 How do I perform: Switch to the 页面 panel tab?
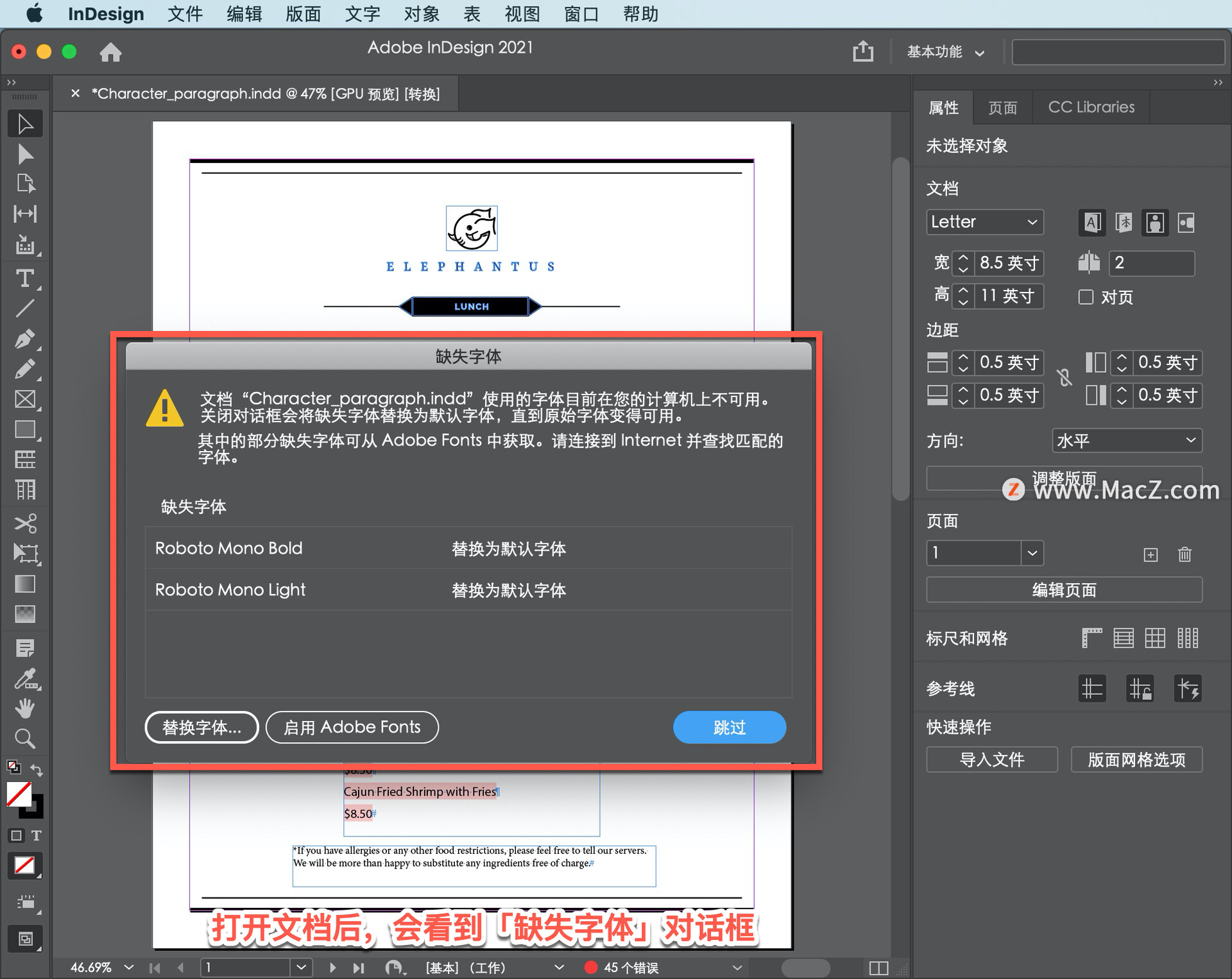[1002, 108]
